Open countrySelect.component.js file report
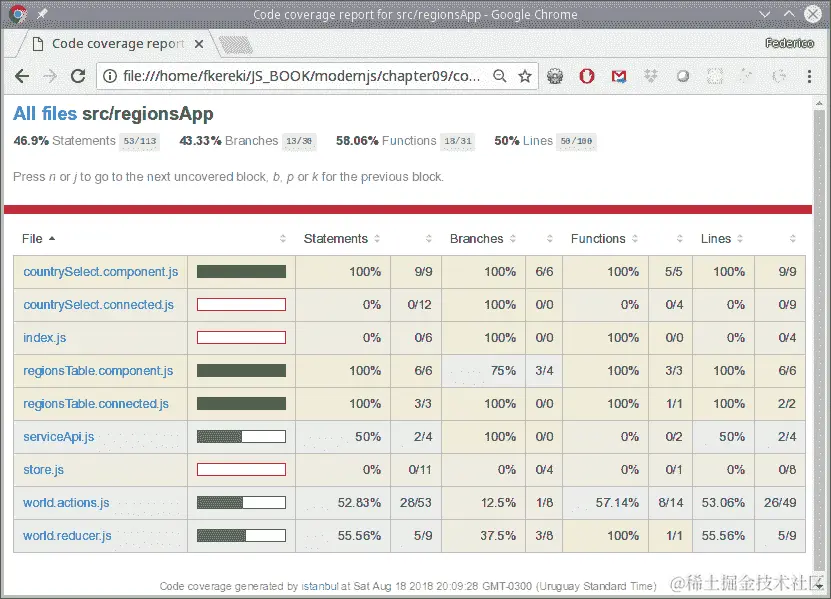The height and width of the screenshot is (599, 831). pos(101,272)
